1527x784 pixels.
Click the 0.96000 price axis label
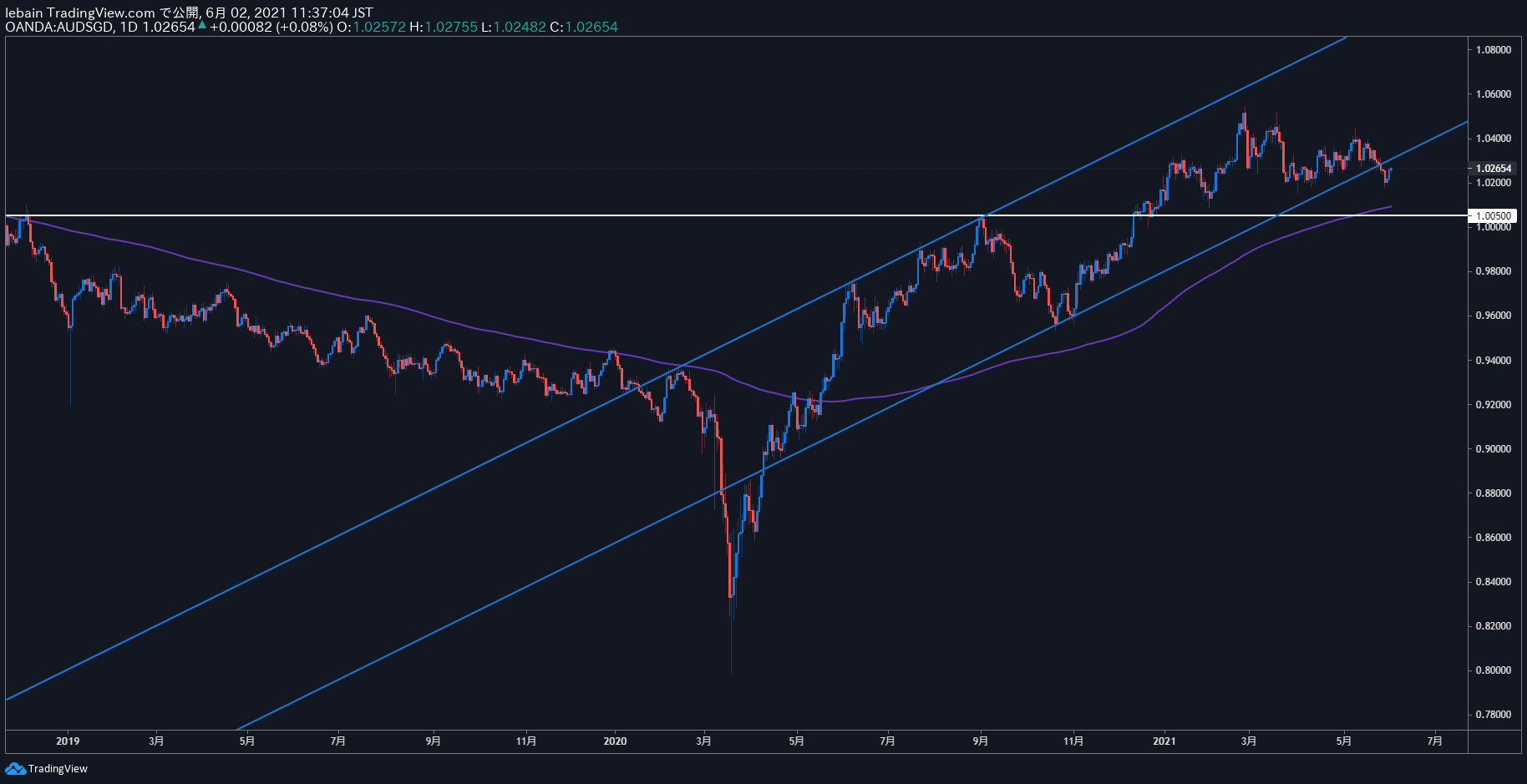tap(1493, 316)
